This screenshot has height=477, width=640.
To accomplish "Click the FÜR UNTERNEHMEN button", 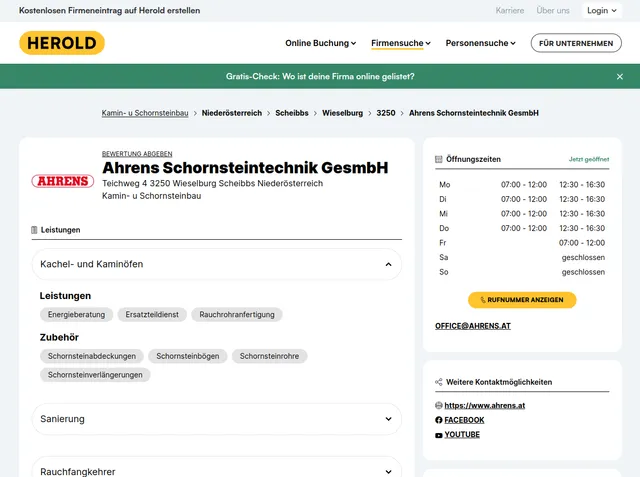I will [576, 43].
